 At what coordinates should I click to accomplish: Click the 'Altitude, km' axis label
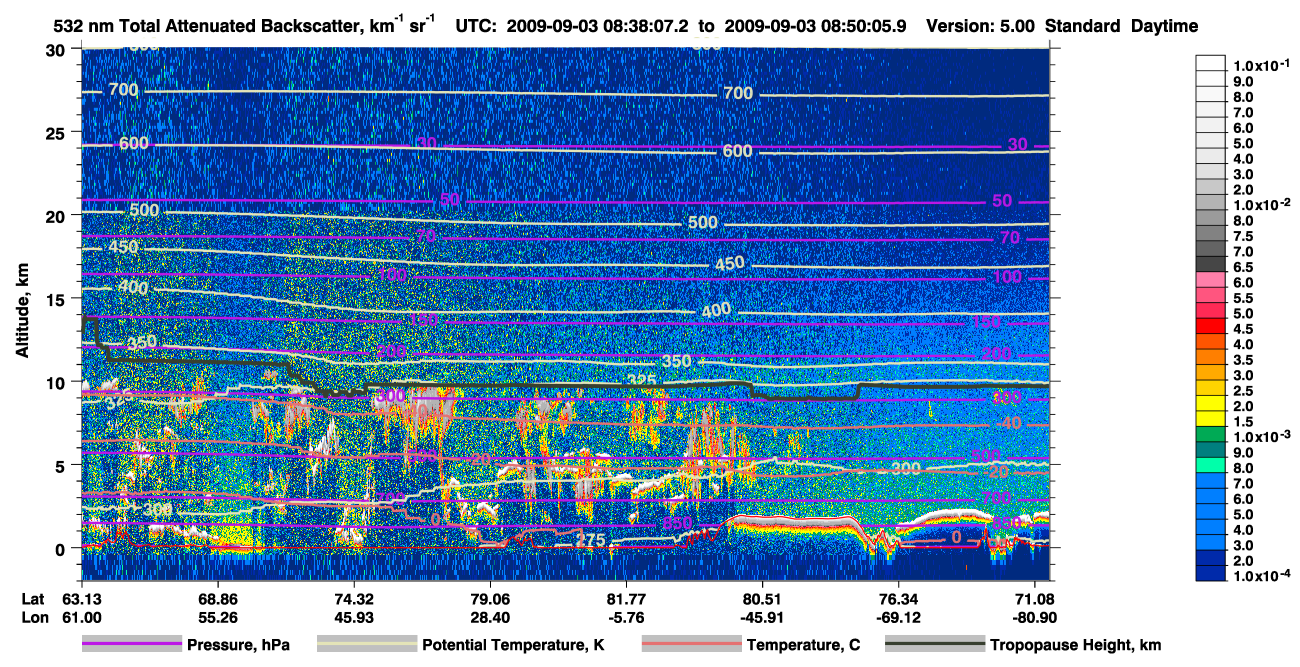tap(23, 313)
